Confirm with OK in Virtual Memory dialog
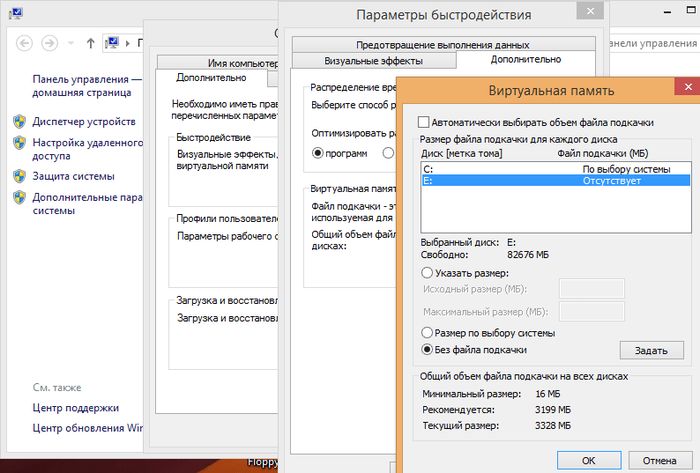 coord(588,459)
